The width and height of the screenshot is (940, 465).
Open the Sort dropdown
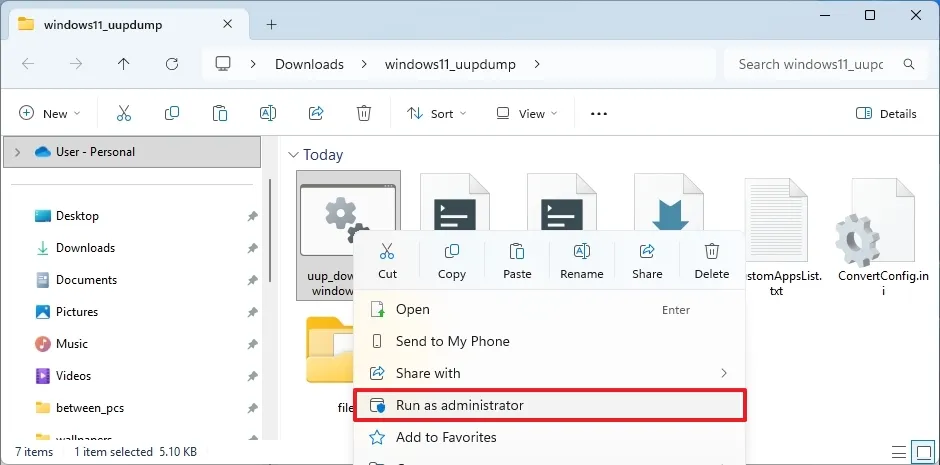[x=438, y=114]
